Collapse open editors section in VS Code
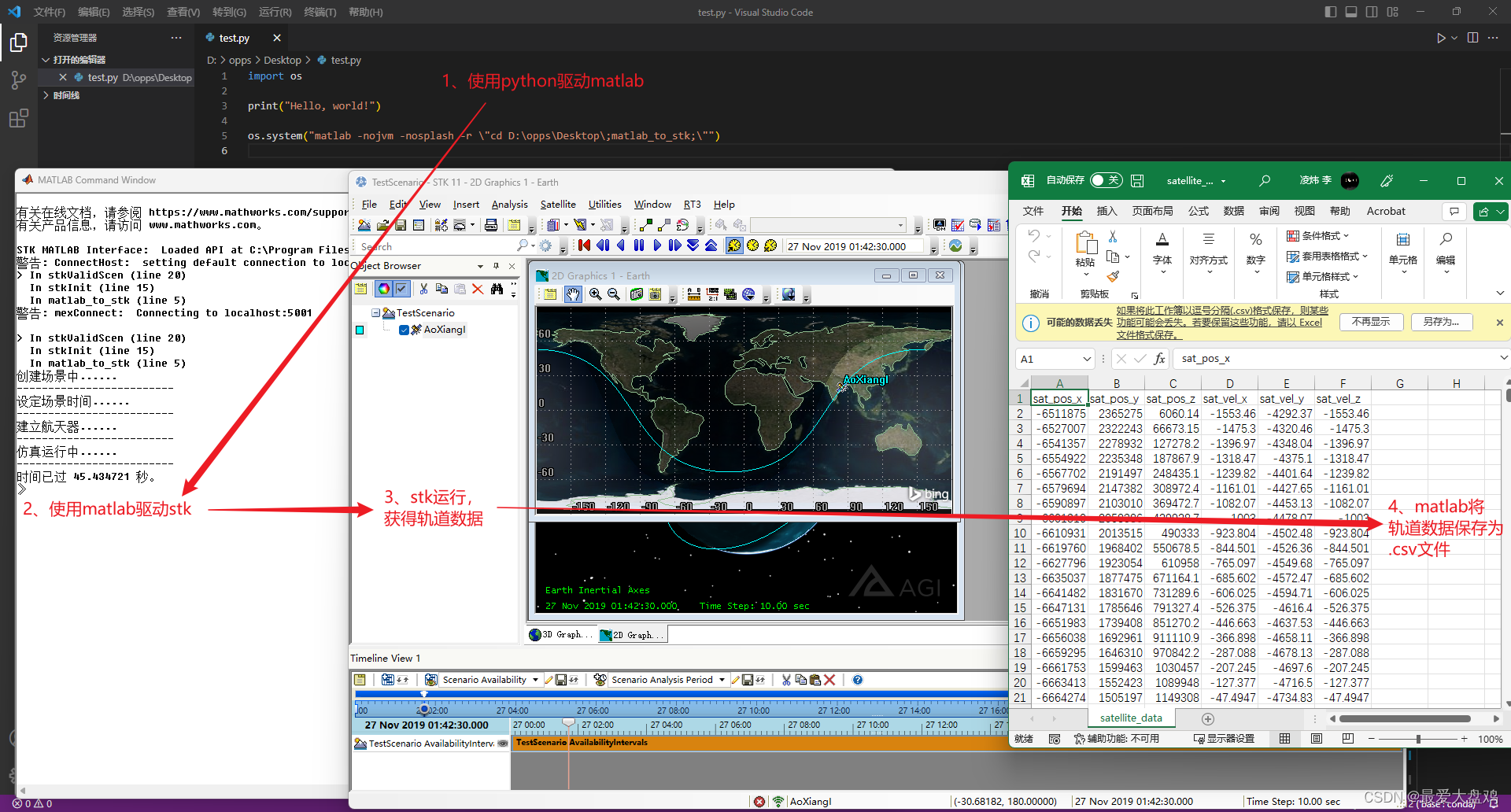 coord(46,60)
